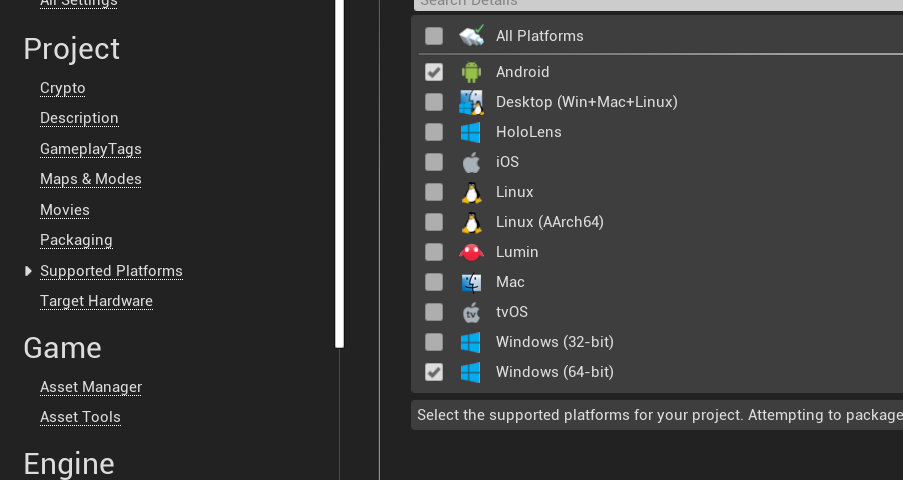Click the iOS Apple logo icon

click(471, 162)
